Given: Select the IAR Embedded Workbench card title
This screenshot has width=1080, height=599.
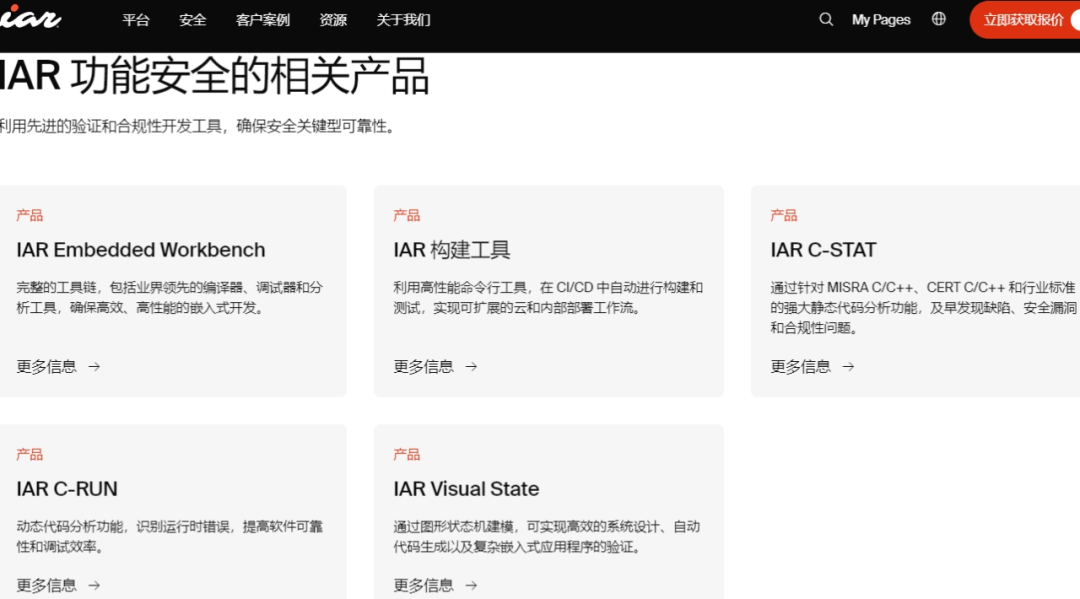Looking at the screenshot, I should coord(141,250).
